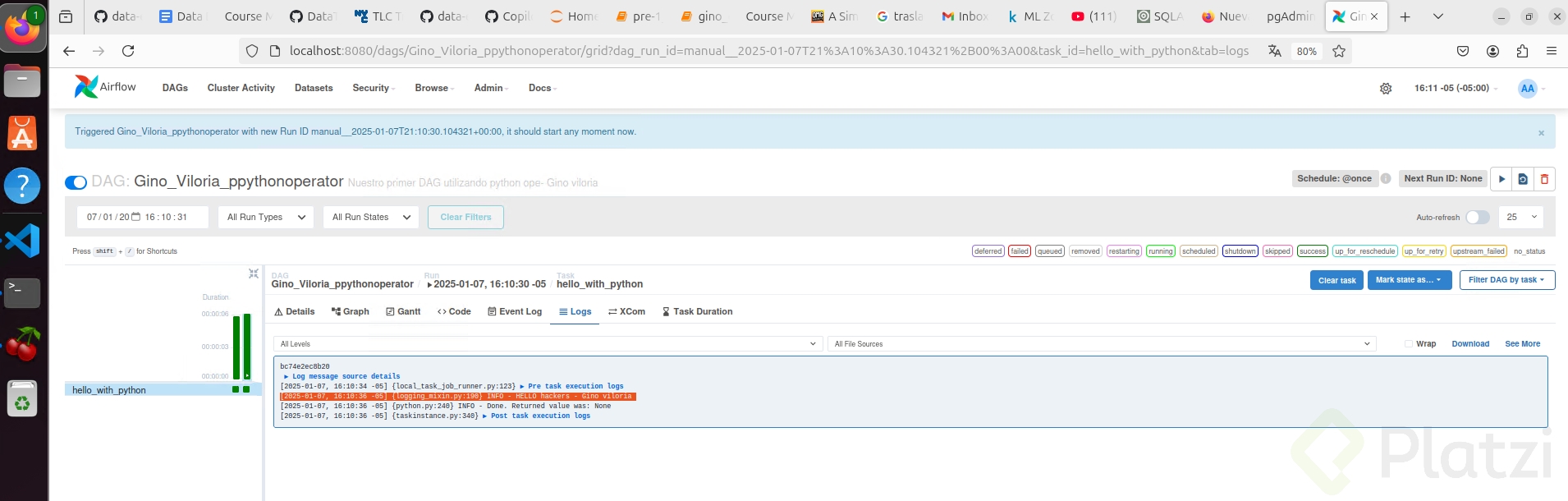Bookmark this page with the star icon
This screenshot has width=1568, height=501.
click(x=1339, y=51)
